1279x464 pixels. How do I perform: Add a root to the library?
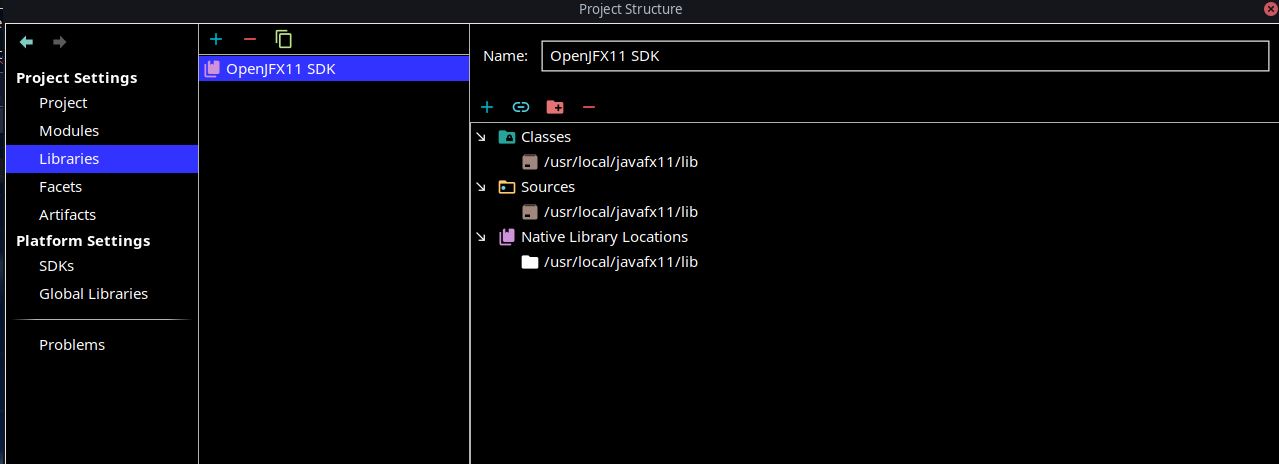click(487, 107)
